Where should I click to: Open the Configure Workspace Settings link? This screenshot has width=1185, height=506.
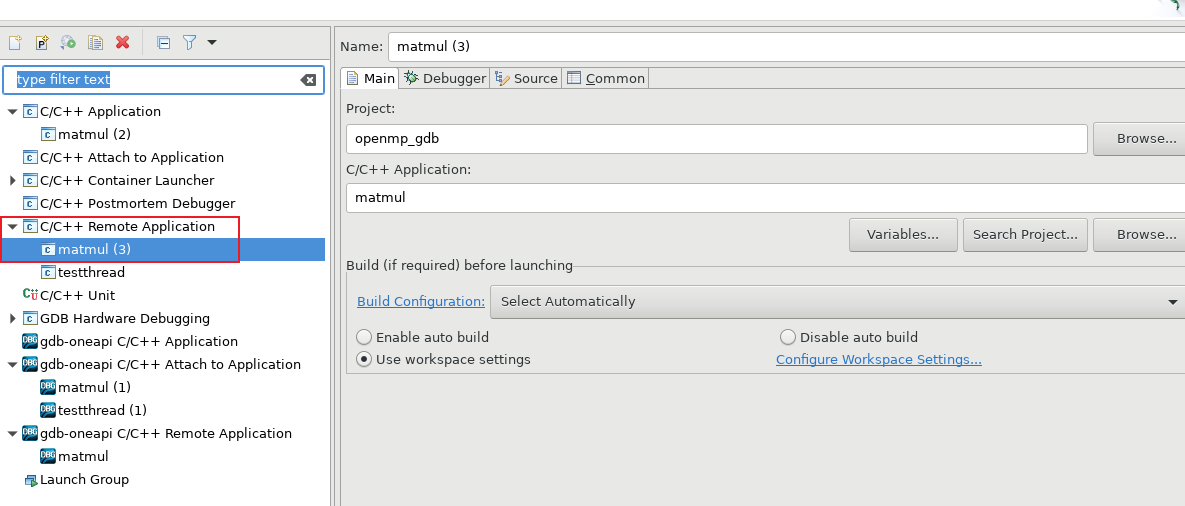click(878, 359)
